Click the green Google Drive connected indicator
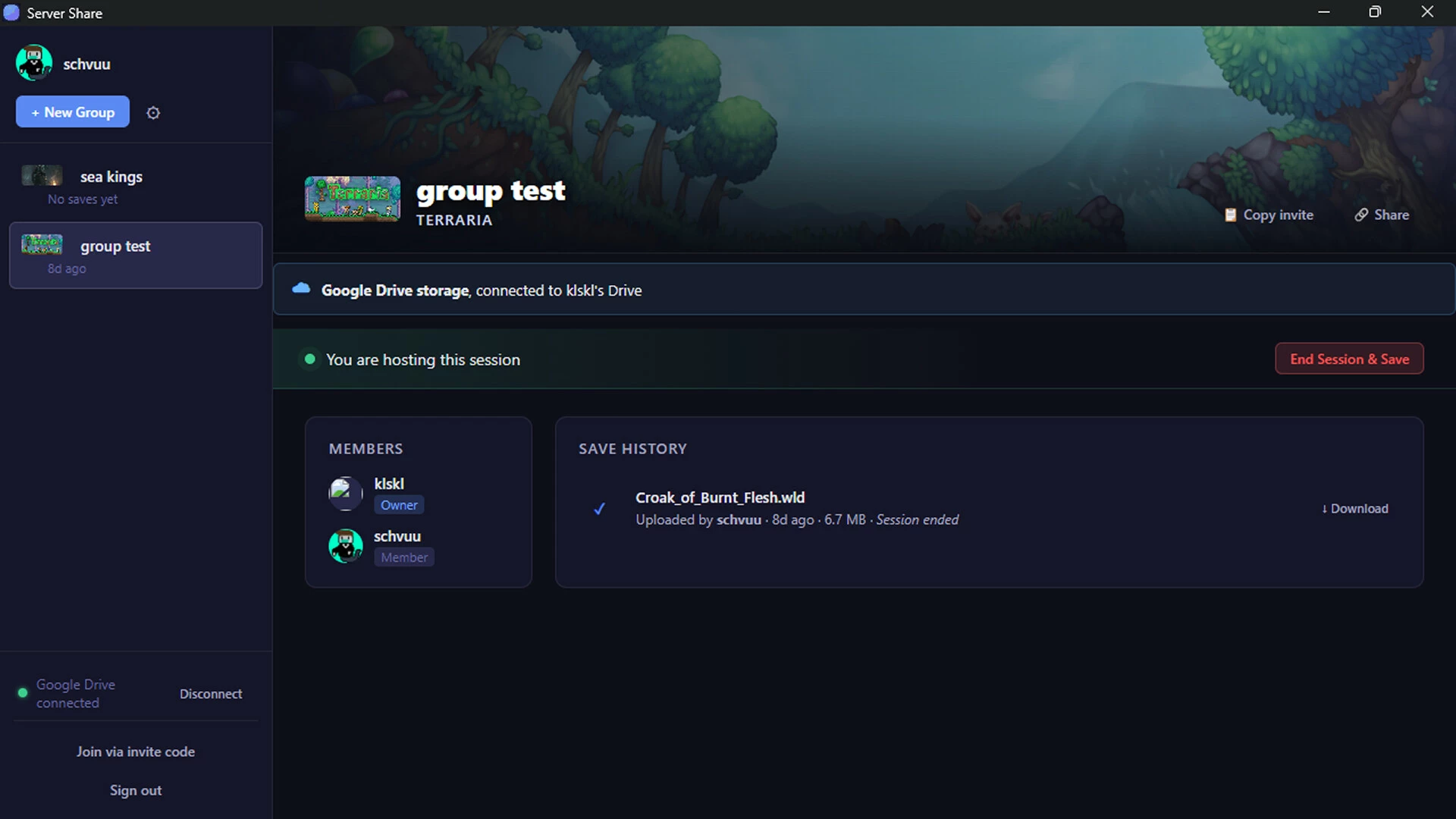1456x819 pixels. coord(23,692)
